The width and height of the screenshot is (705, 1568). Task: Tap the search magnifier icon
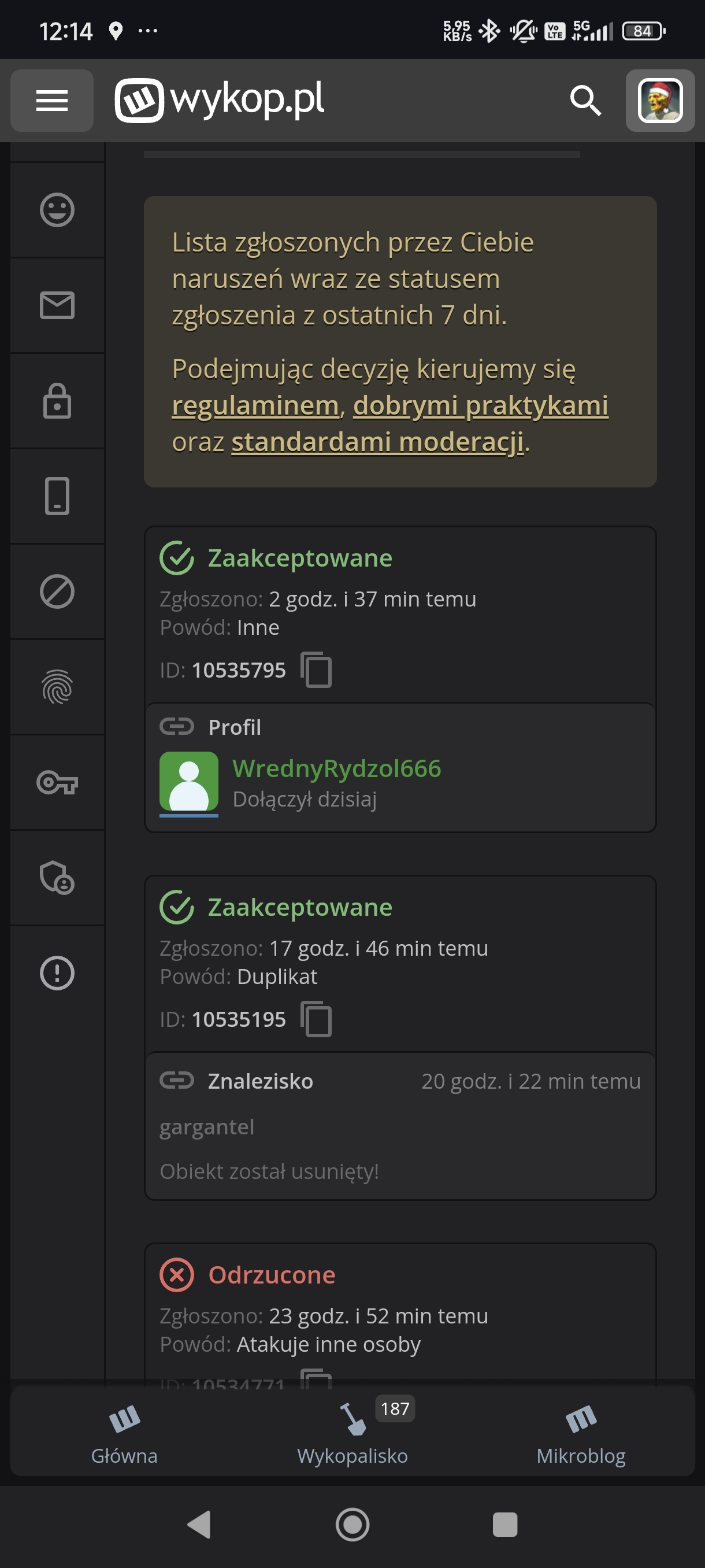[x=585, y=101]
